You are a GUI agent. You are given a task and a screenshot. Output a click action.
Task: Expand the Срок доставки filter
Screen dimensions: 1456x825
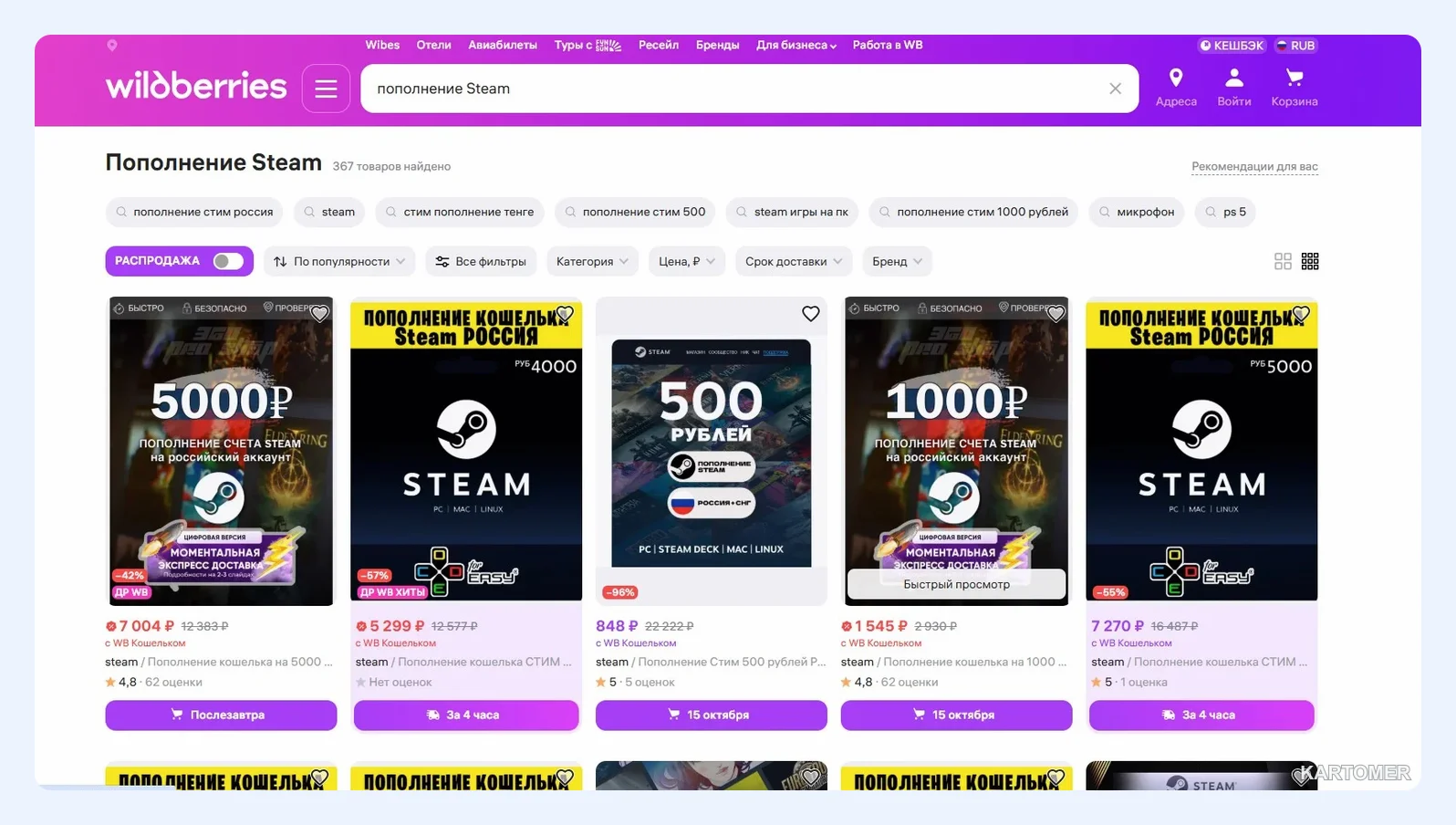(x=794, y=261)
